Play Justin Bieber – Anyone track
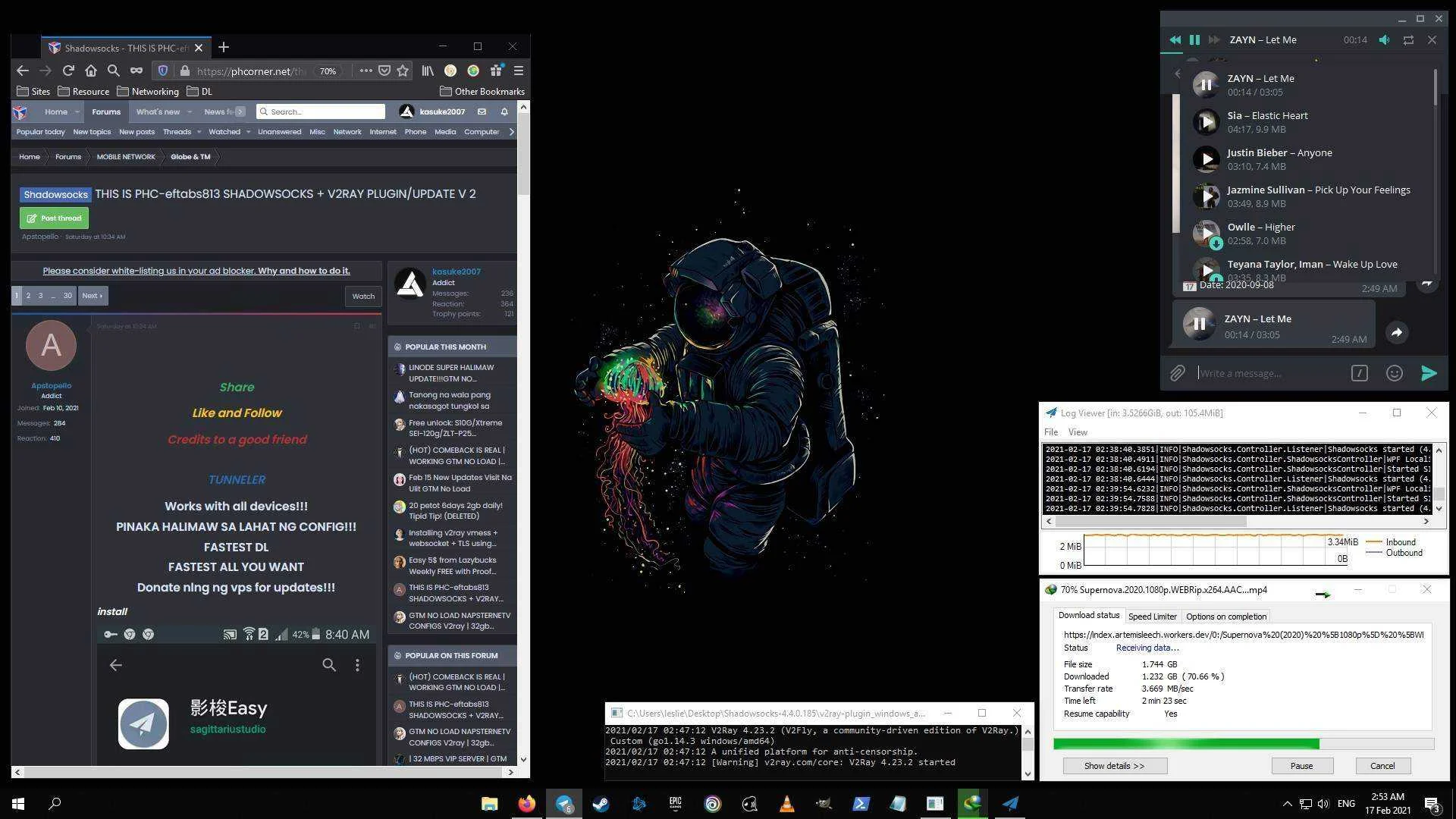The image size is (1456, 819). pyautogui.click(x=1207, y=158)
